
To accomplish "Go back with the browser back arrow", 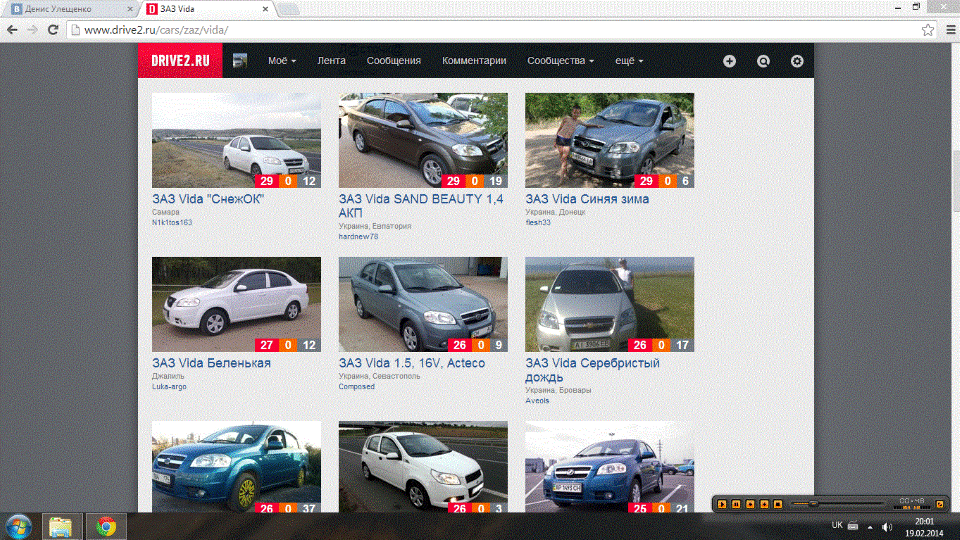I will pyautogui.click(x=12, y=29).
